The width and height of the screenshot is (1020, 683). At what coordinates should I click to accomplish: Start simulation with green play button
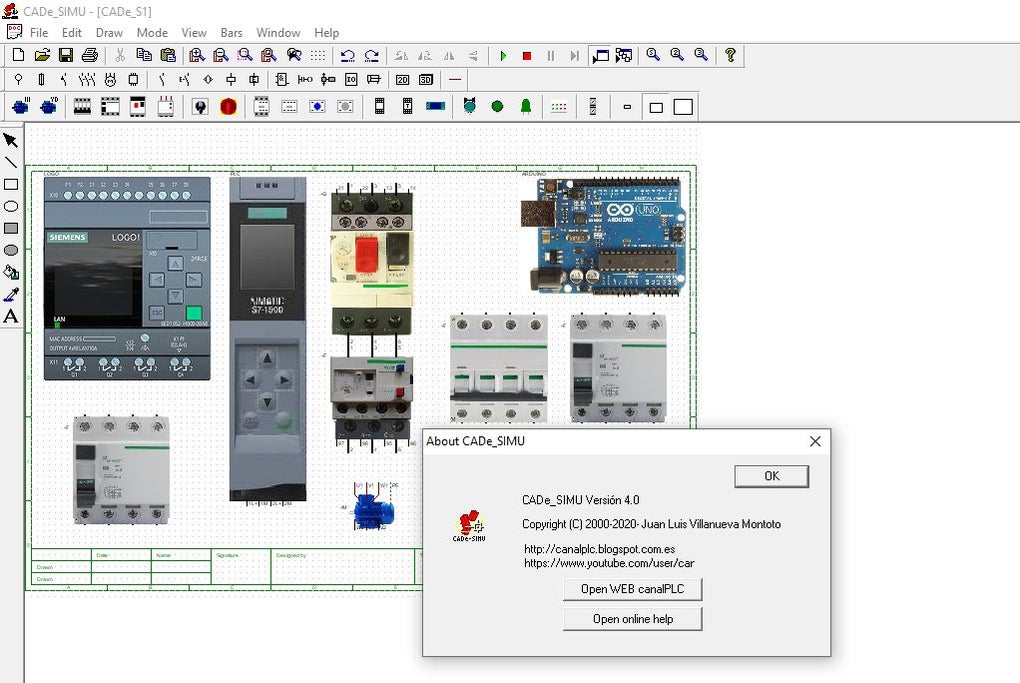503,56
